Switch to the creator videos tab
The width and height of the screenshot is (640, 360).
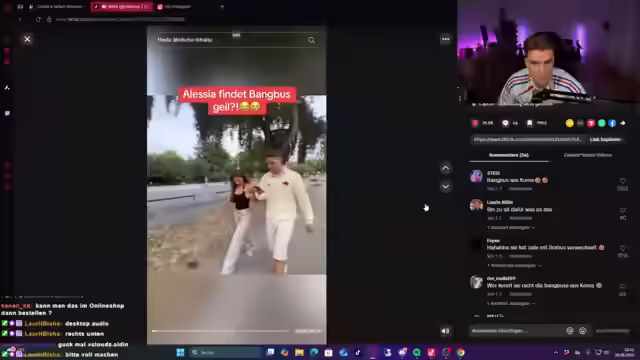pyautogui.click(x=588, y=155)
